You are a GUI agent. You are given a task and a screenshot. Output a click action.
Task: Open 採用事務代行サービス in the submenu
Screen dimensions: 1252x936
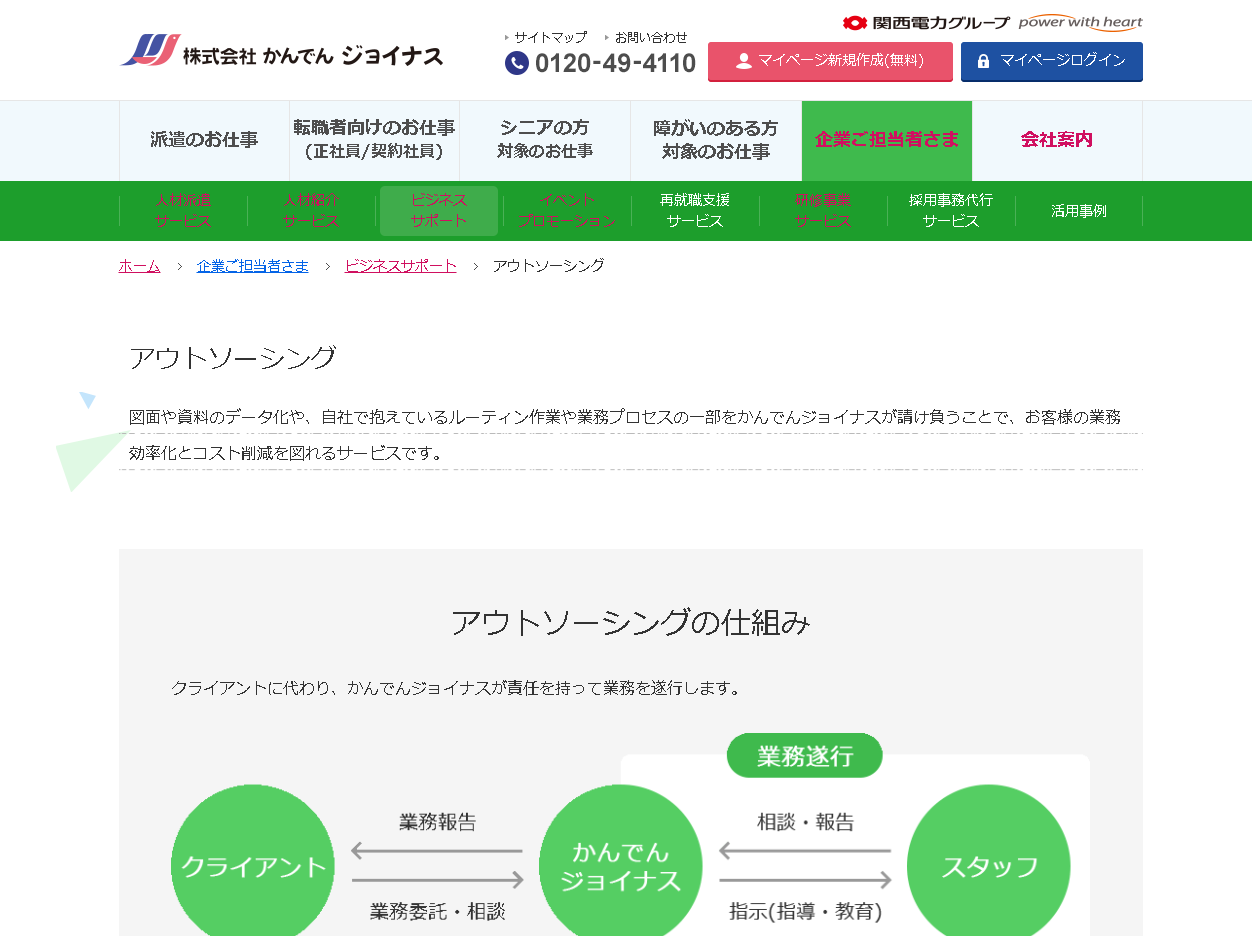pyautogui.click(x=951, y=211)
